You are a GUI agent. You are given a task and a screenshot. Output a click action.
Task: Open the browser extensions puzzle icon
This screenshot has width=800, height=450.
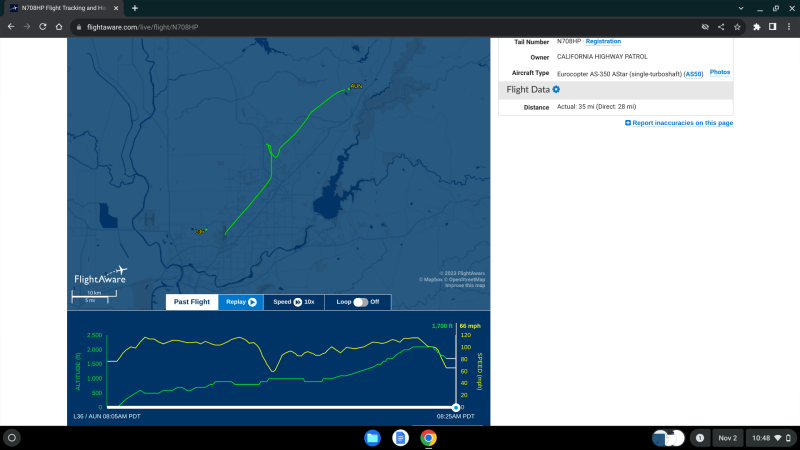pyautogui.click(x=757, y=27)
